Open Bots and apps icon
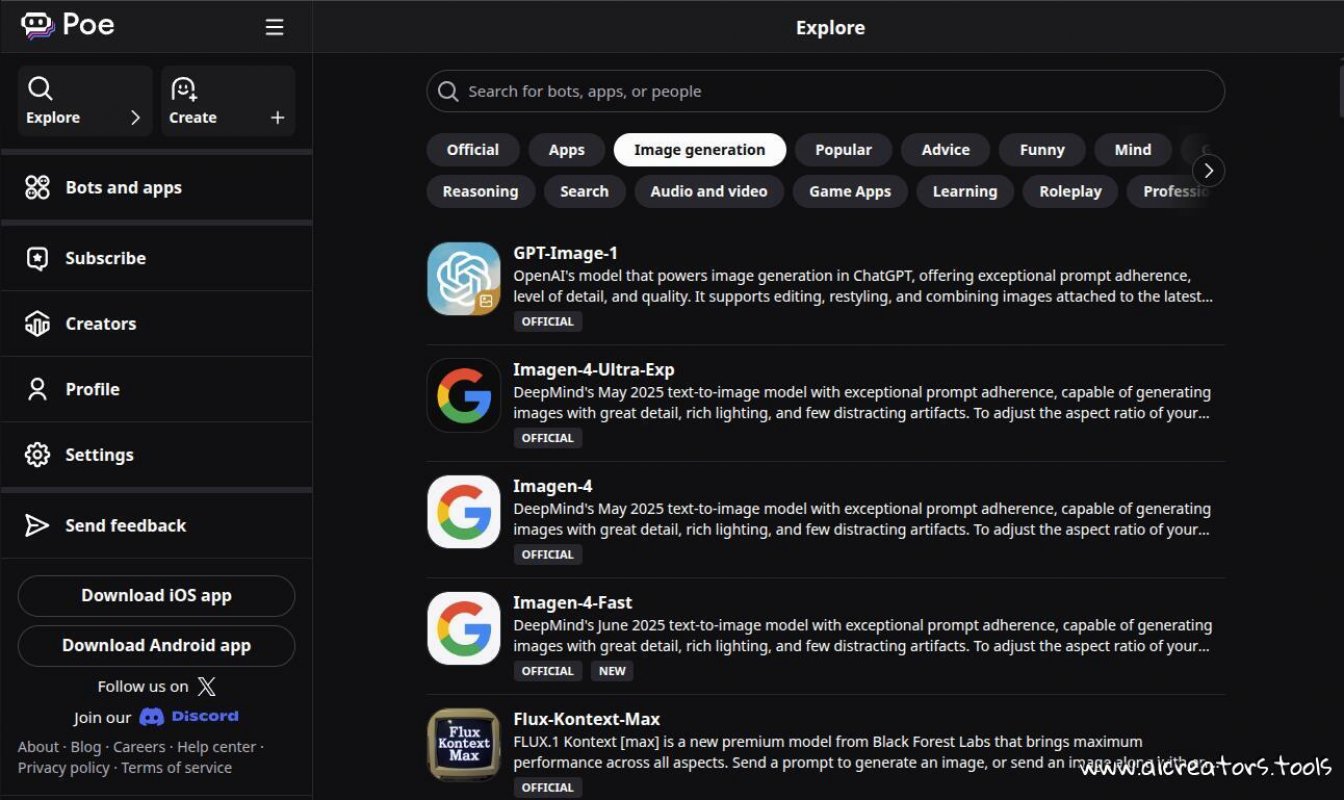This screenshot has height=800, width=1344. [37, 187]
